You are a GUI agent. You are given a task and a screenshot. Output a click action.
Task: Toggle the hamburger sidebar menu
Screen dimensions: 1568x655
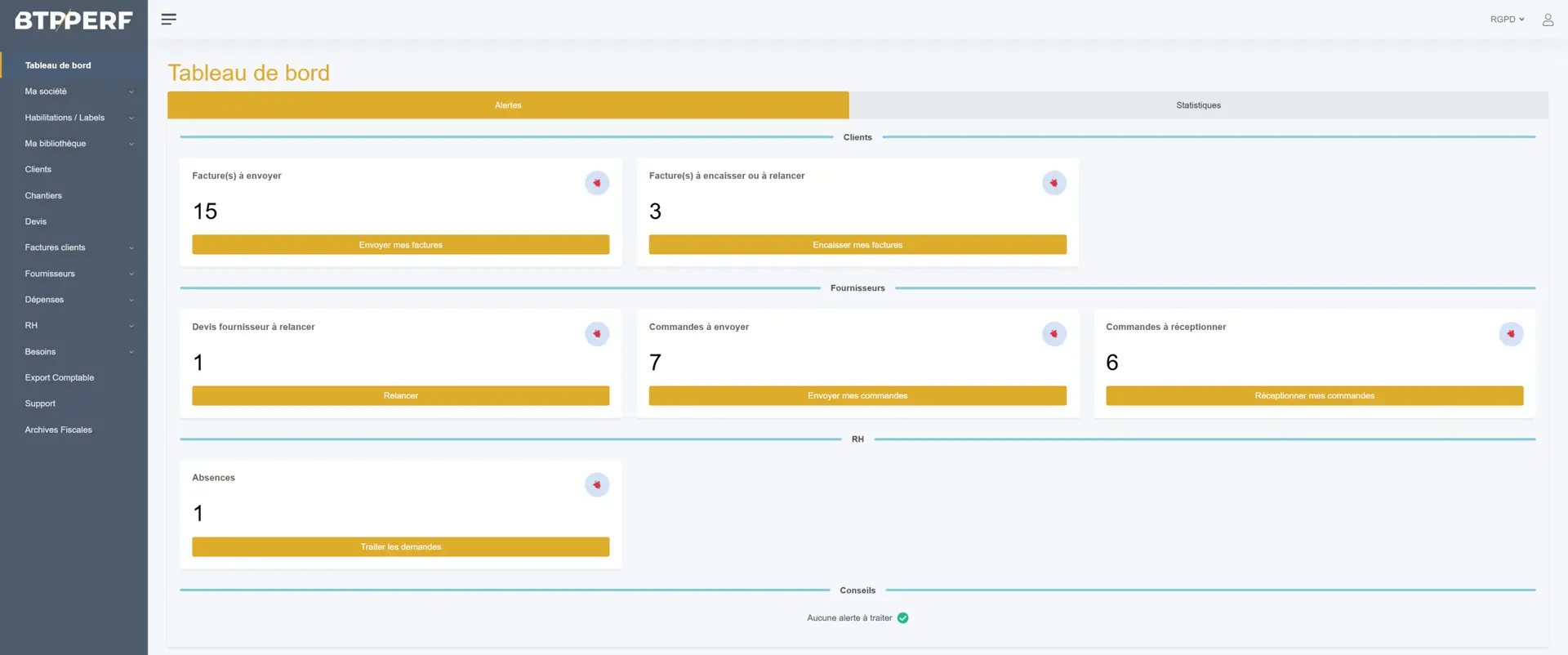click(168, 19)
